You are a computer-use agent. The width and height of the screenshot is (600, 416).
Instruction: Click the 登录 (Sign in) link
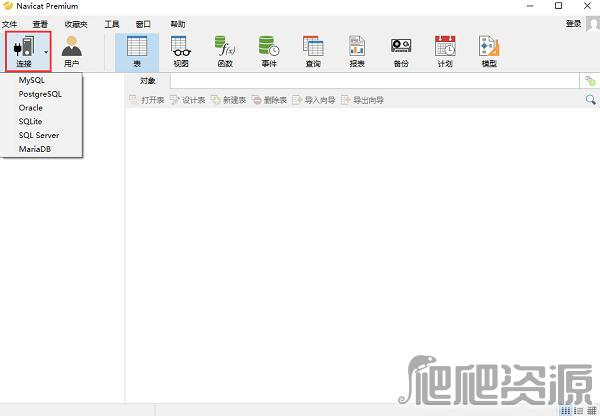573,23
